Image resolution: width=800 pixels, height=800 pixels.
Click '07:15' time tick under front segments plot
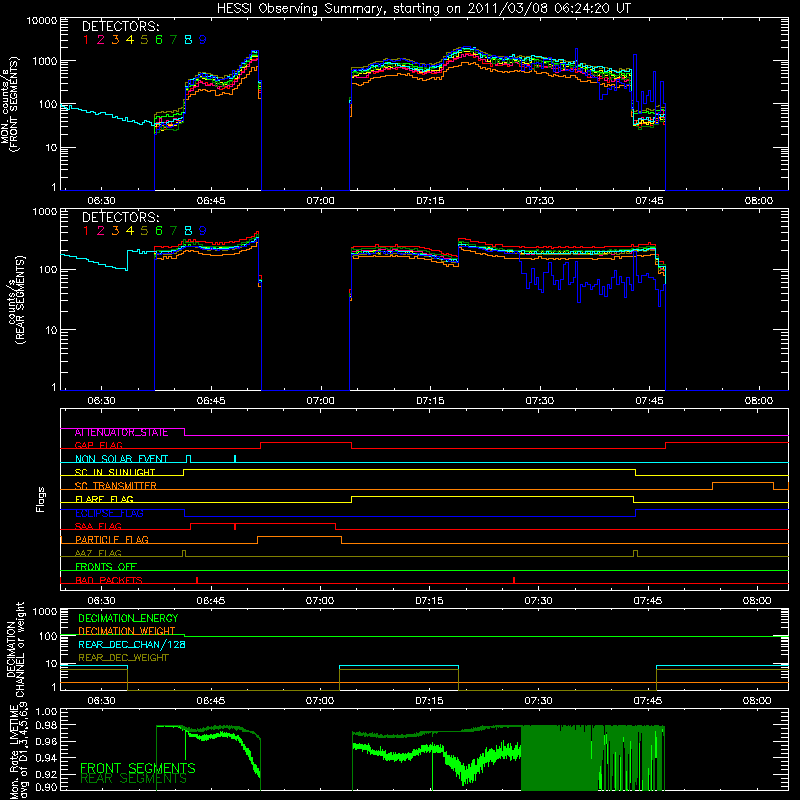[430, 201]
